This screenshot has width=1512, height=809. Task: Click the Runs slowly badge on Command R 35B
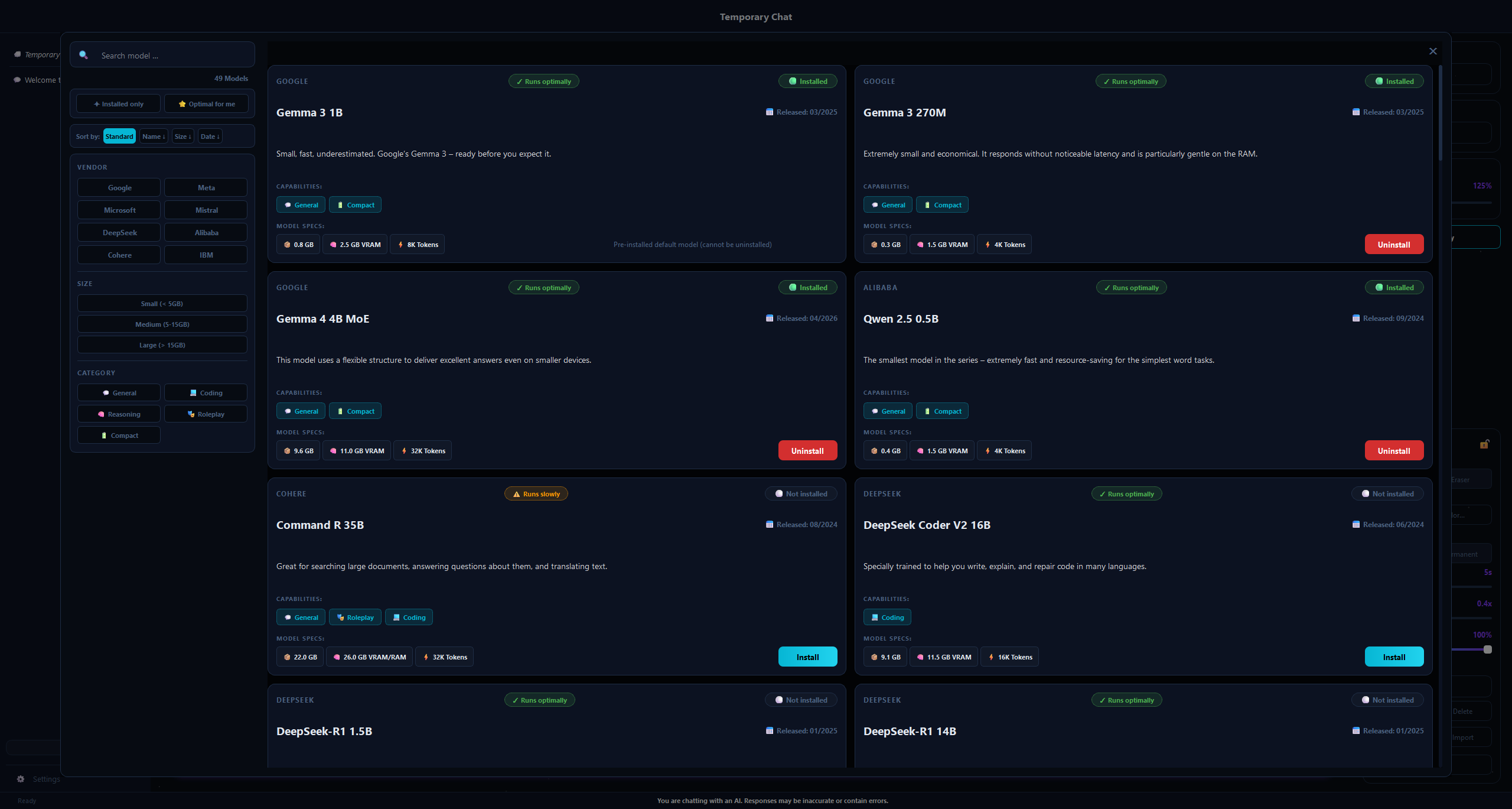pos(536,494)
